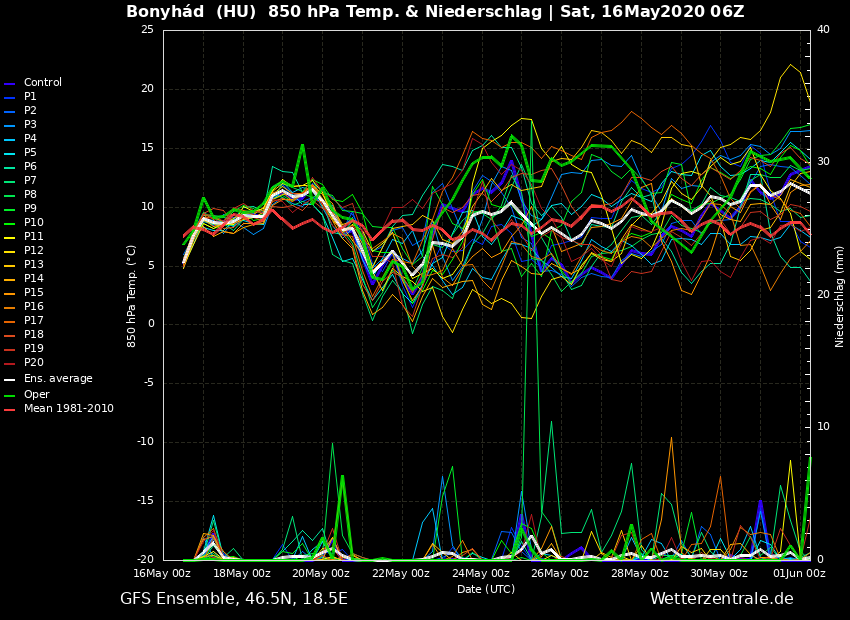Select the P10 legend entry
The height and width of the screenshot is (620, 850).
point(33,223)
